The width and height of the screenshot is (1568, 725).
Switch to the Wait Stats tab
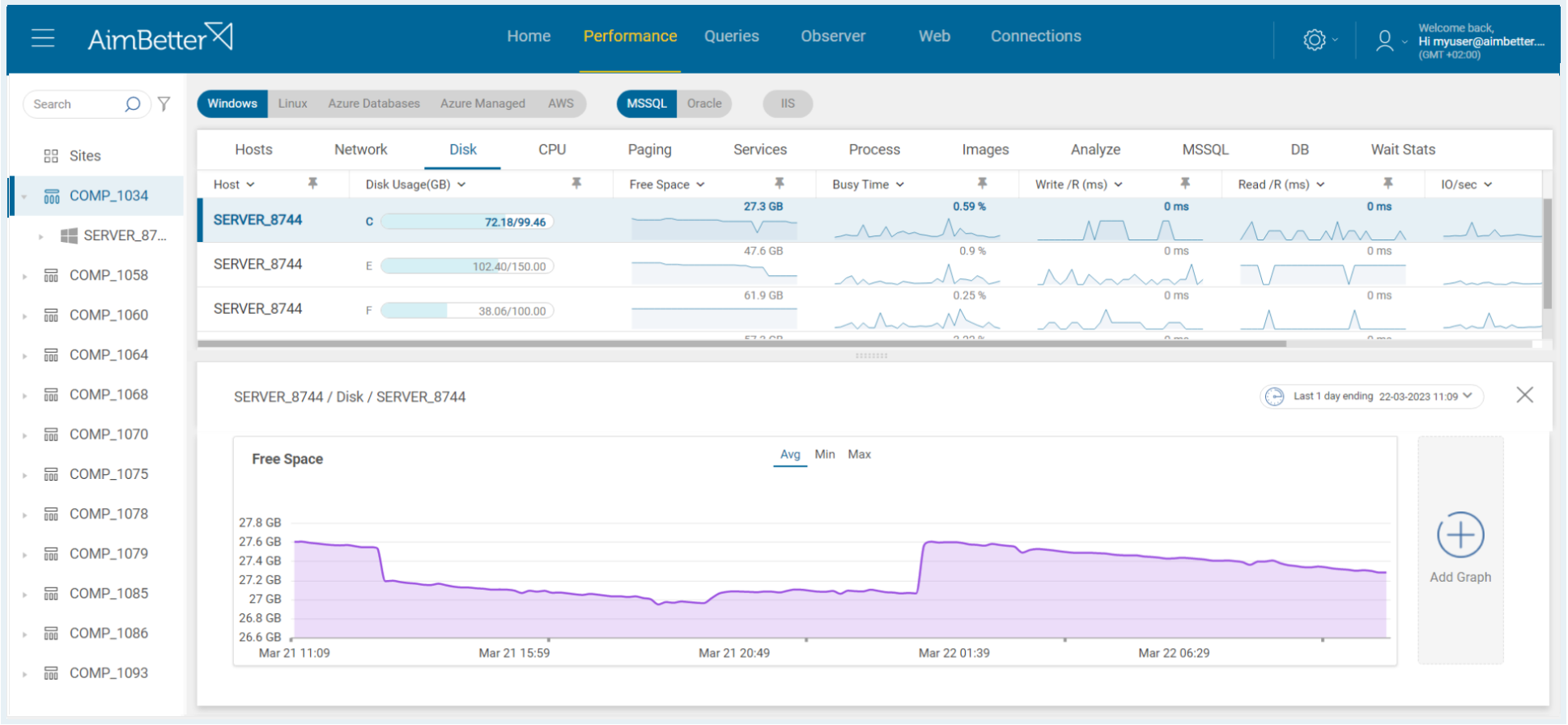click(1403, 150)
